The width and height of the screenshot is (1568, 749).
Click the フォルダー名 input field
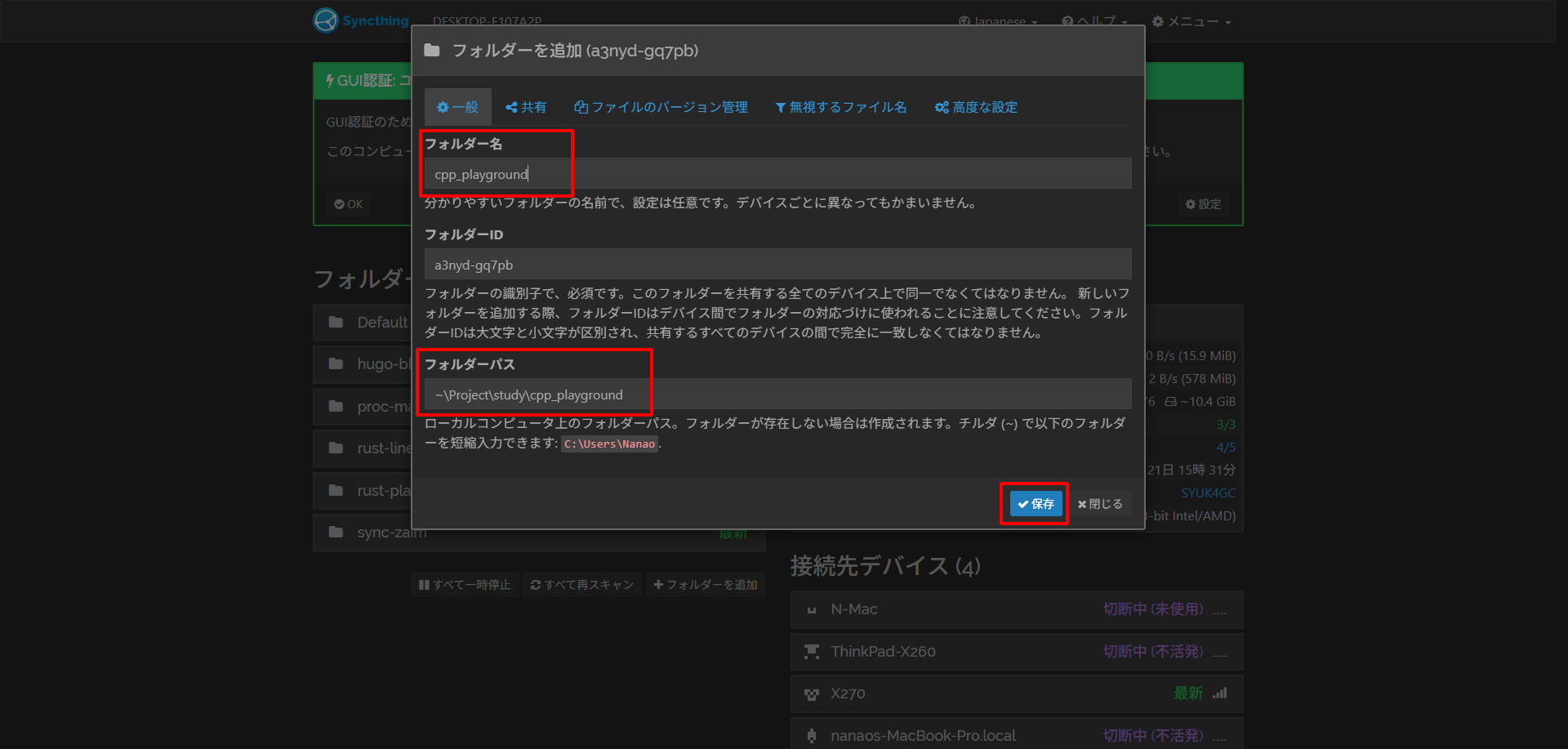click(777, 174)
